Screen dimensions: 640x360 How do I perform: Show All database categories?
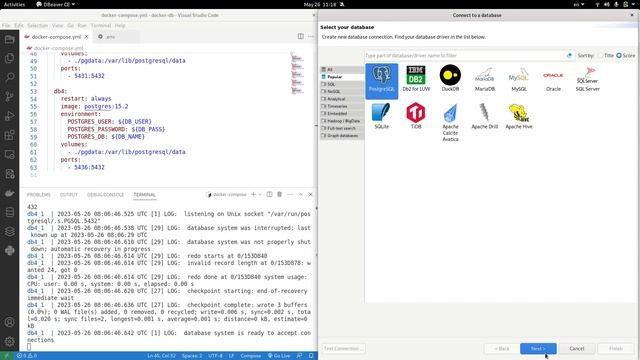click(x=342, y=70)
